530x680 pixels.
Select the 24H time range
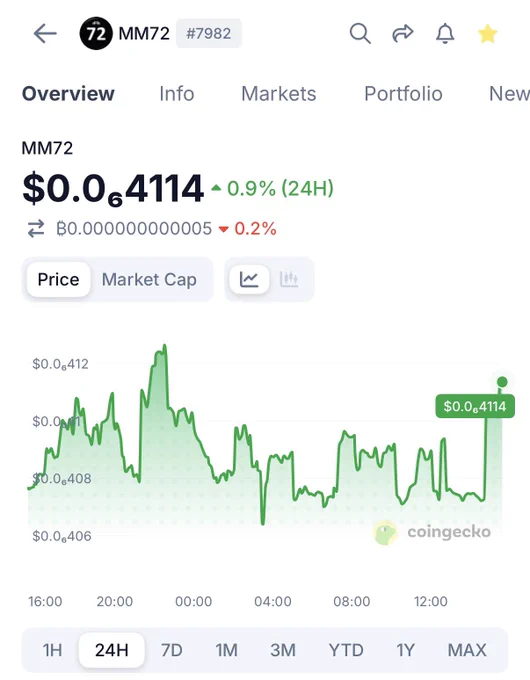[x=111, y=650]
